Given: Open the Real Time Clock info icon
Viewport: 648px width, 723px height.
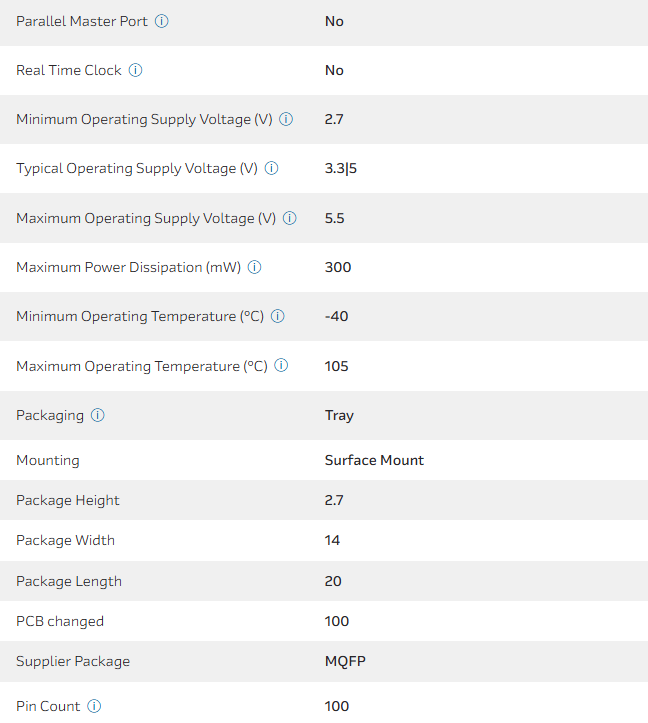Looking at the screenshot, I should pyautogui.click(x=136, y=70).
